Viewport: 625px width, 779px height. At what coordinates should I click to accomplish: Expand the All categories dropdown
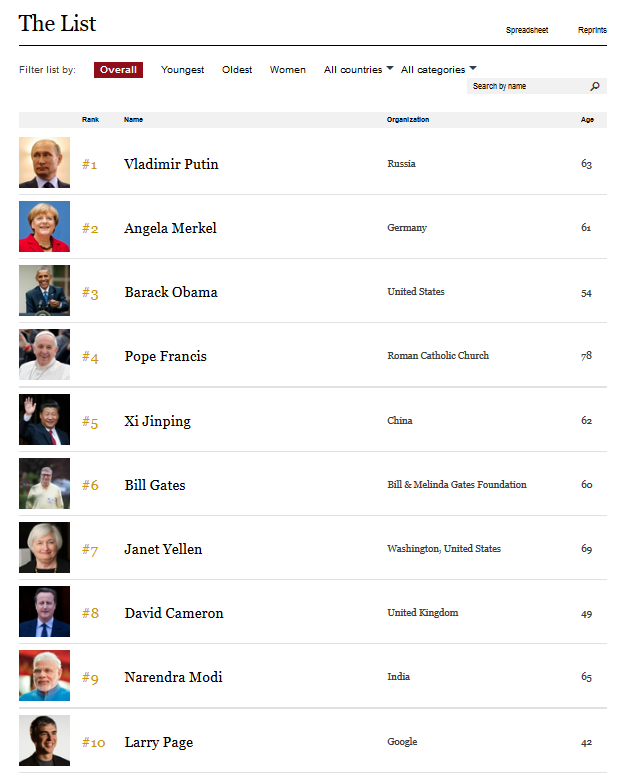(x=438, y=70)
